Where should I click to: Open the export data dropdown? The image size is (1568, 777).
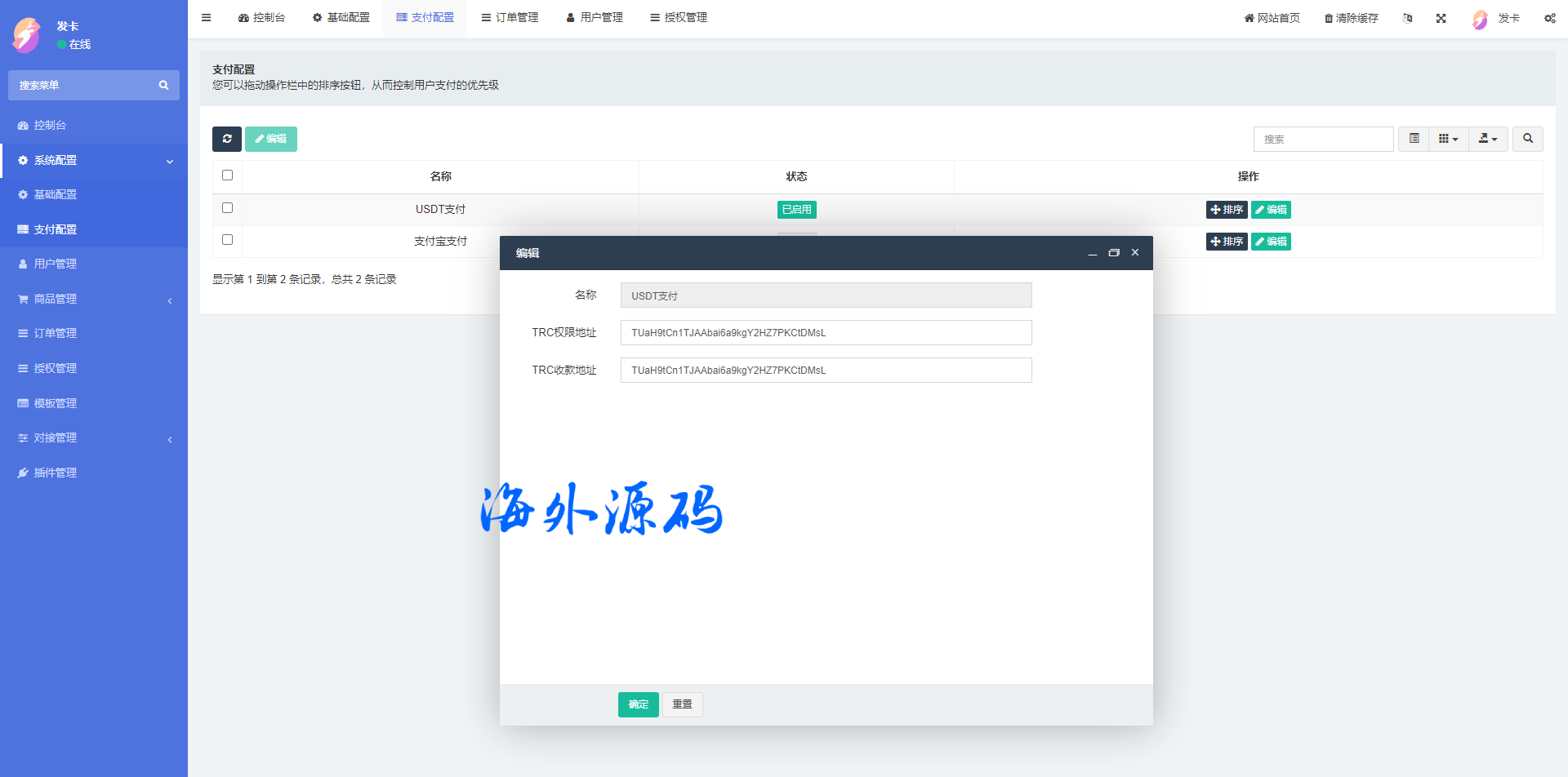[1487, 139]
